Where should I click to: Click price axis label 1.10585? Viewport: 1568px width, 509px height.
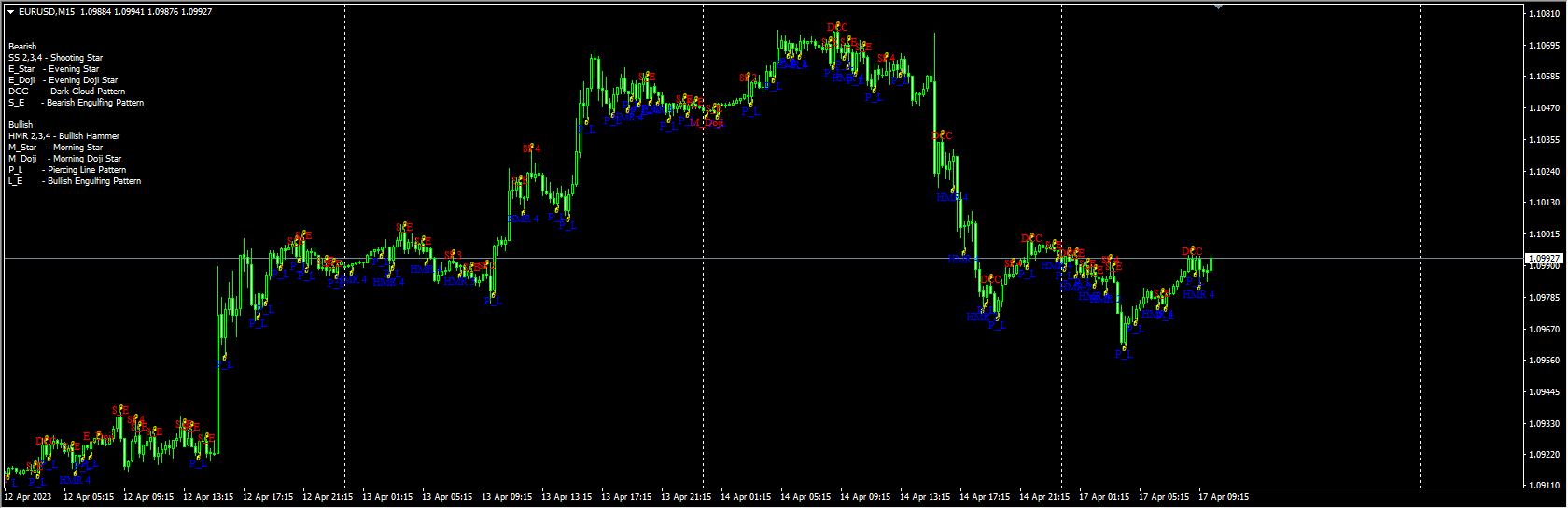[1545, 77]
